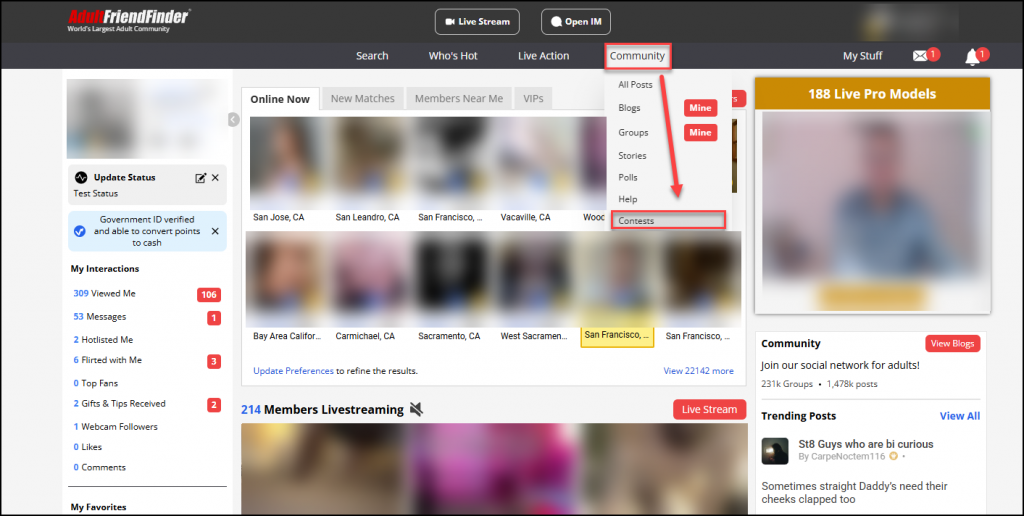This screenshot has width=1024, height=516.
Task: Switch to the VIPs tab
Action: [x=533, y=99]
